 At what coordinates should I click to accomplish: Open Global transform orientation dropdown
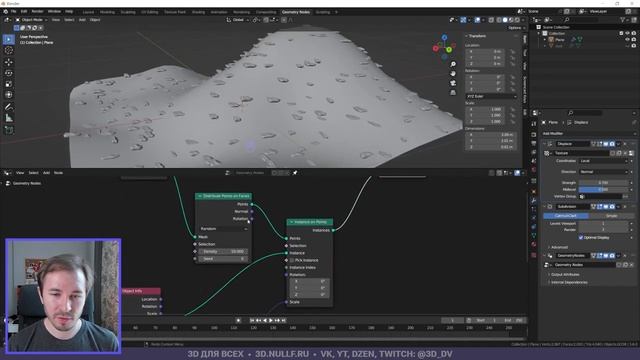(x=237, y=20)
